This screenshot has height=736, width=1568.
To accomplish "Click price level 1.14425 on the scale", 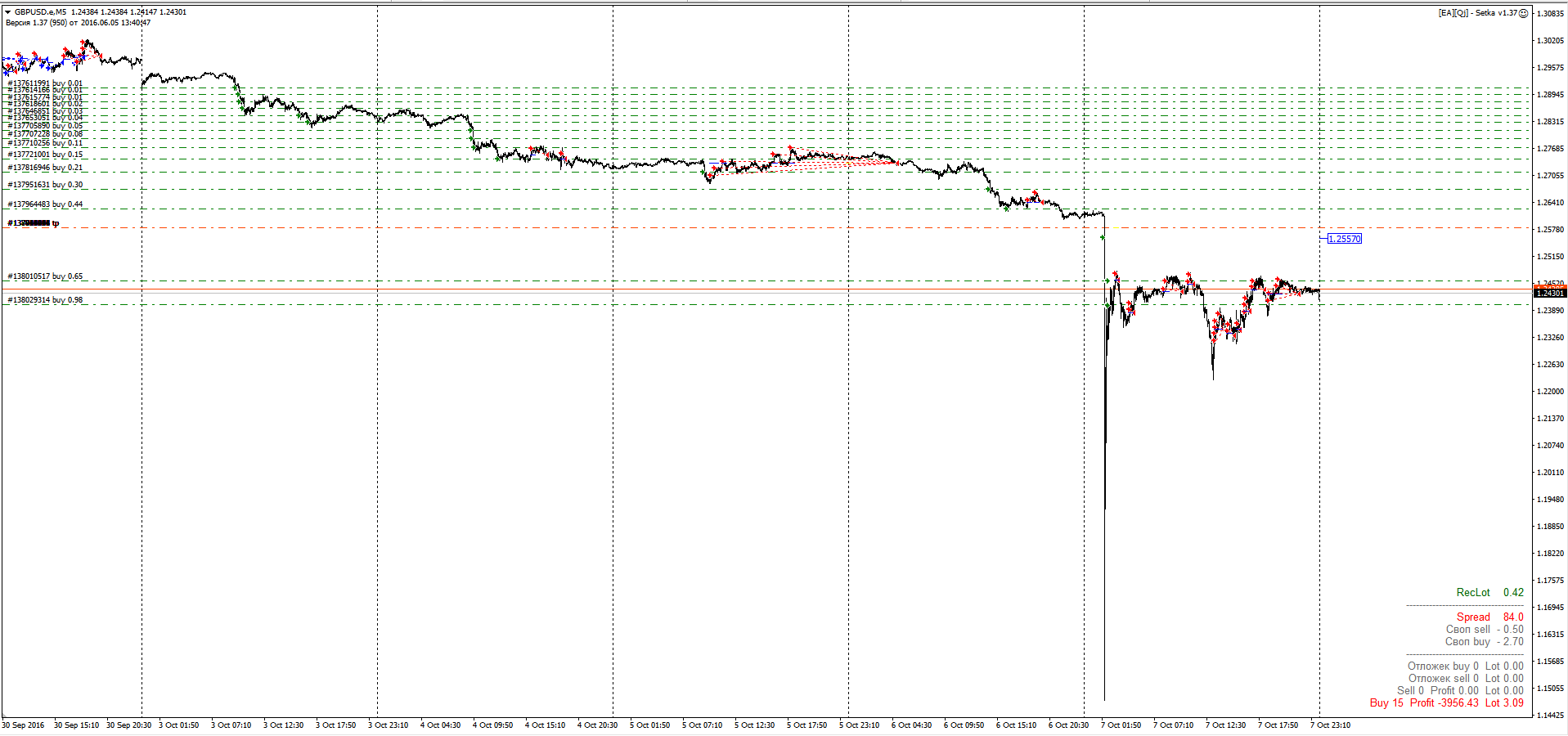I will pyautogui.click(x=1551, y=716).
